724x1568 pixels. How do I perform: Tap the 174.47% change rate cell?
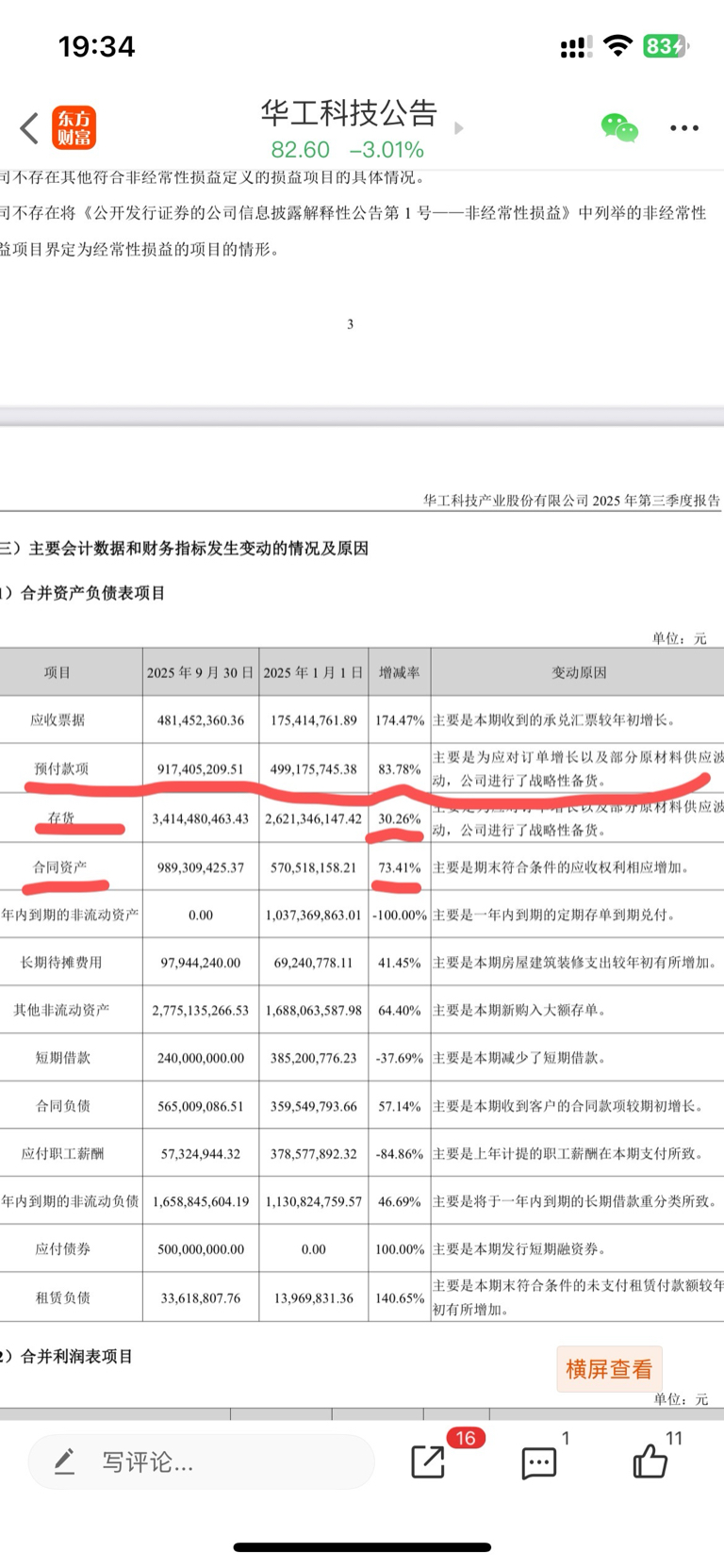[x=400, y=720]
